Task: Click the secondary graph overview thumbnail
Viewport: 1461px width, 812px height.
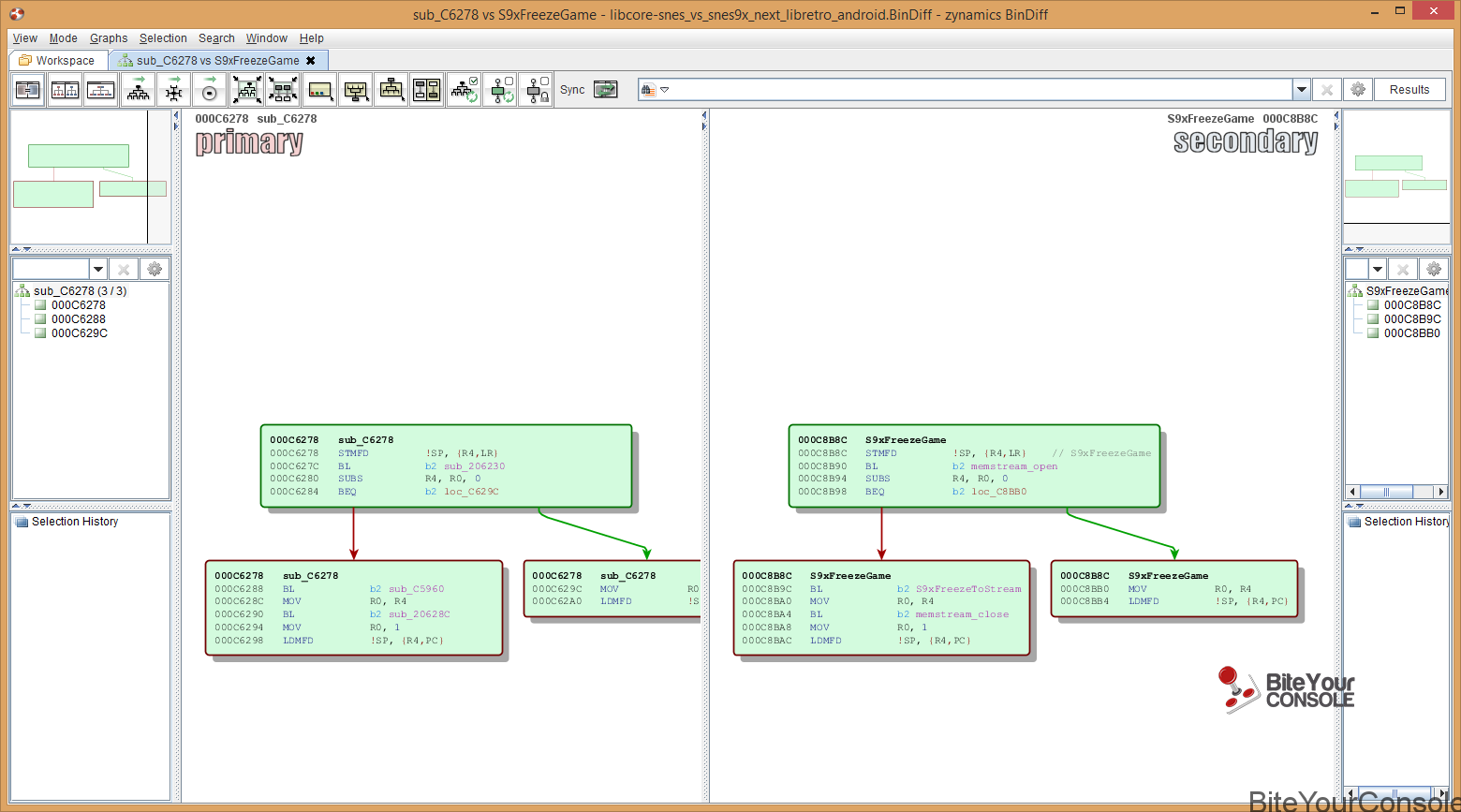Action: pyautogui.click(x=1397, y=177)
